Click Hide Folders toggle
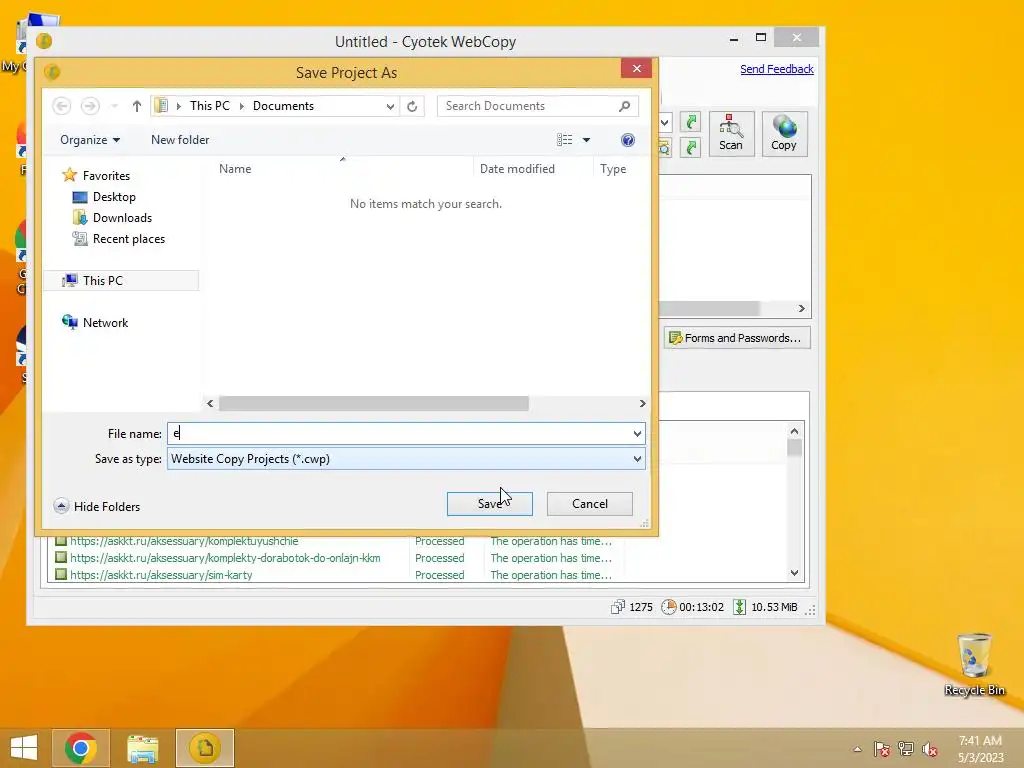The width and height of the screenshot is (1024, 768). [97, 506]
